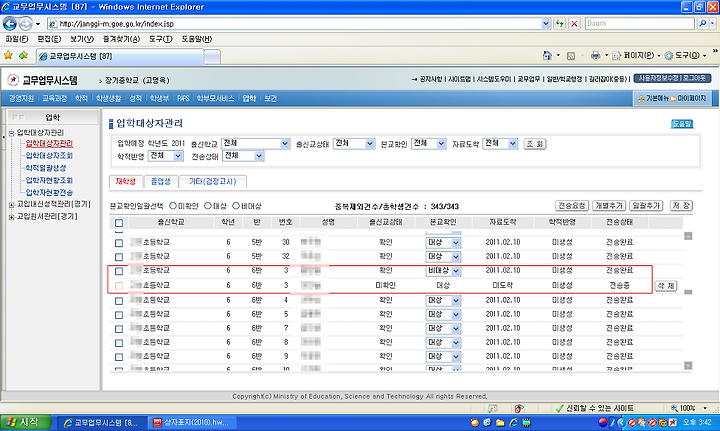Open the 출신학교 dropdown set to 전체

[x=255, y=144]
